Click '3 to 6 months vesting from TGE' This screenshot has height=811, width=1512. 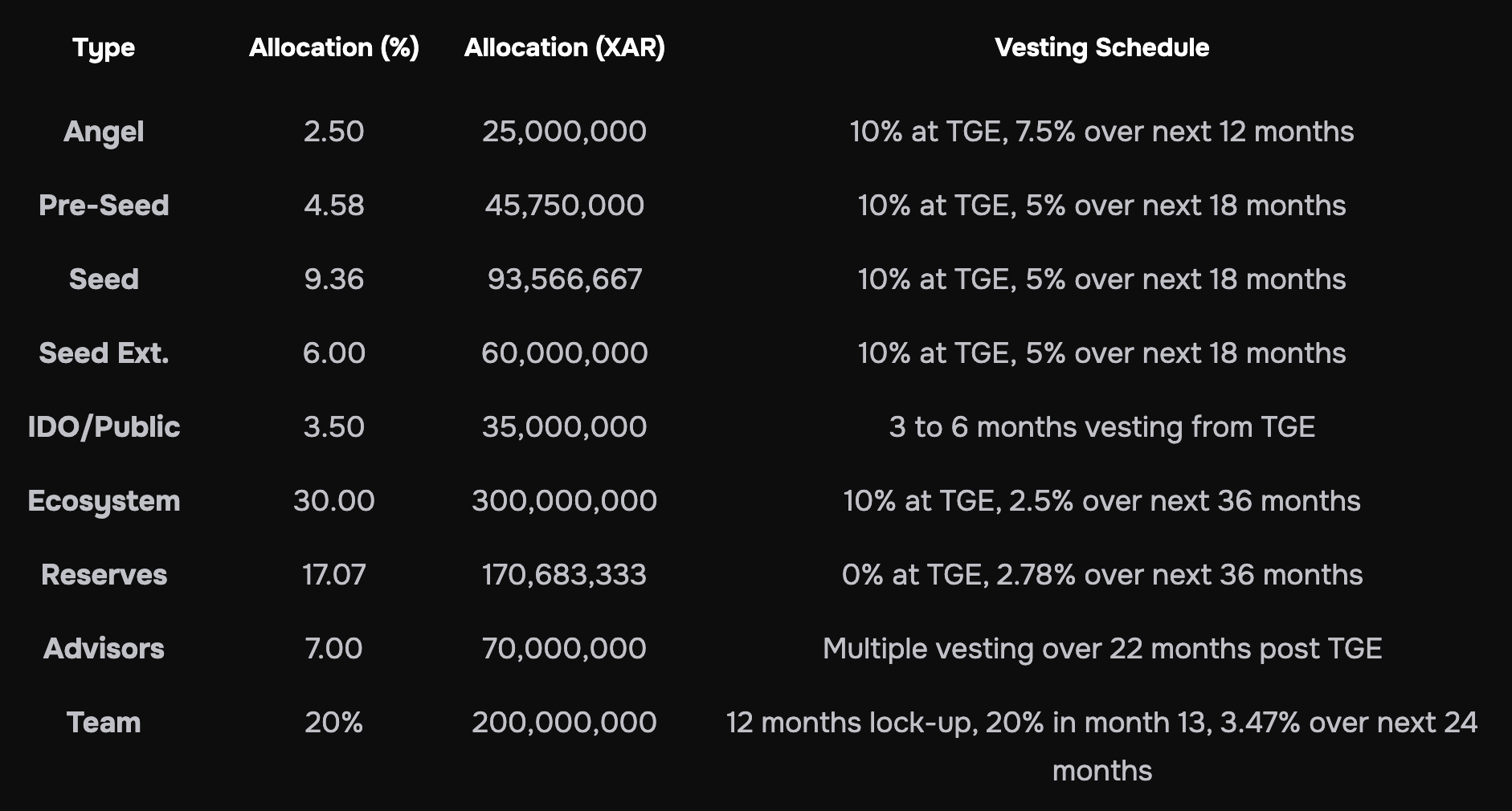point(1101,427)
